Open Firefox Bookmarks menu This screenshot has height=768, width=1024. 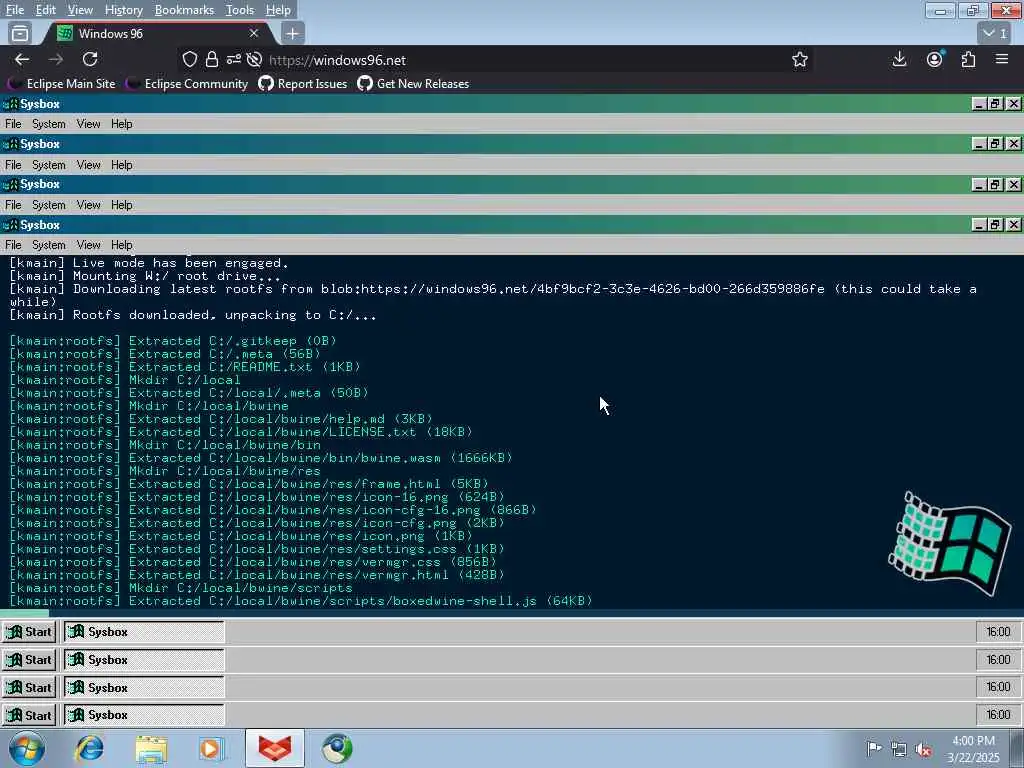[184, 10]
